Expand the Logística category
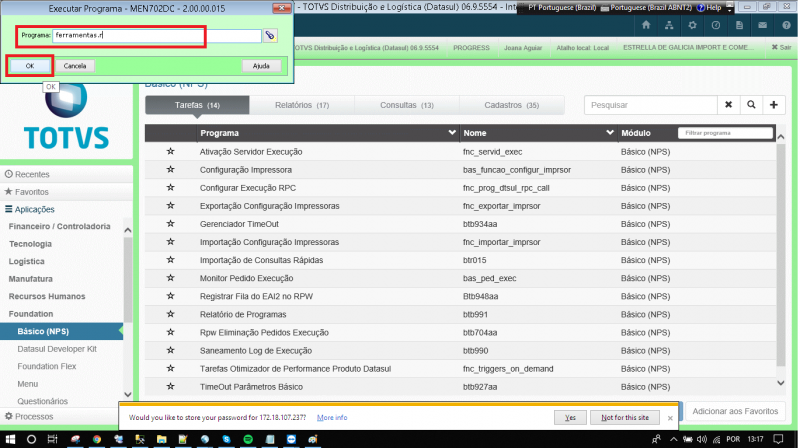This screenshot has height=448, width=800. [x=27, y=261]
